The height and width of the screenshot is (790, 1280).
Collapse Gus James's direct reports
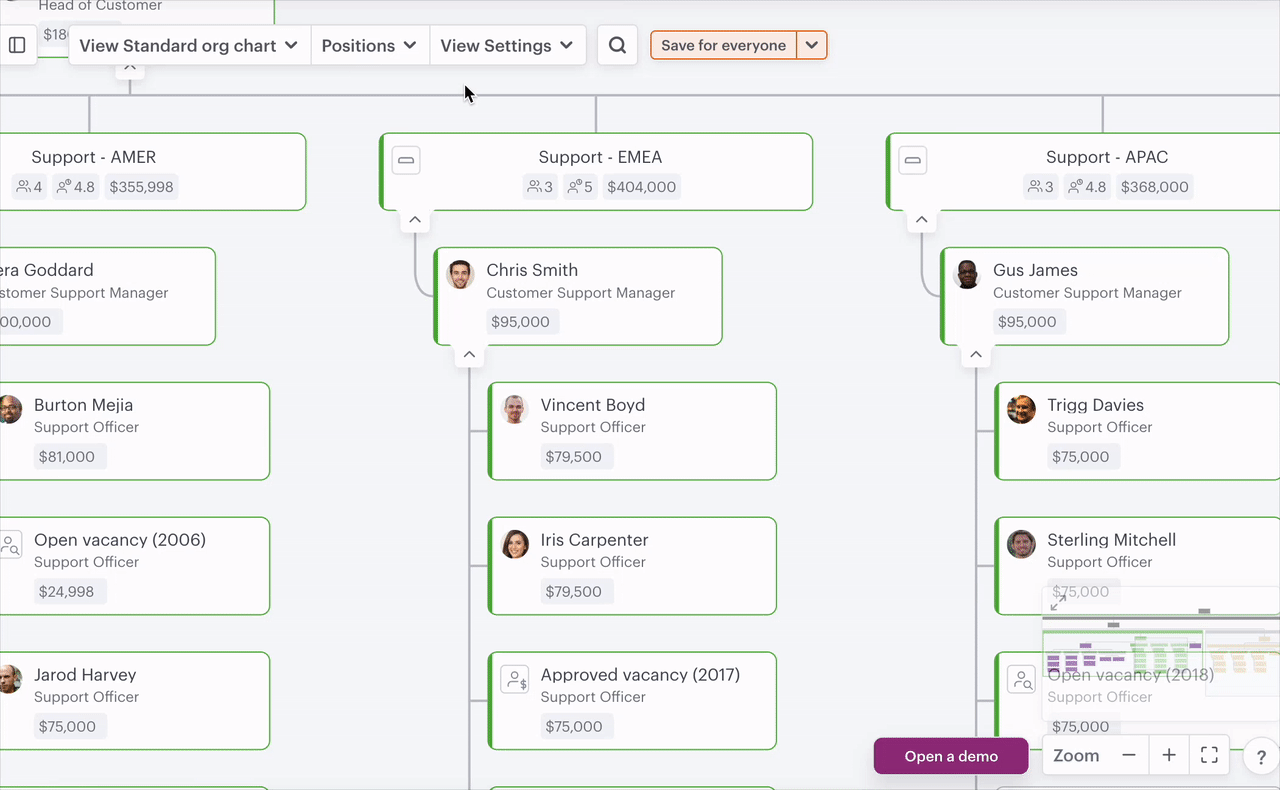tap(976, 355)
